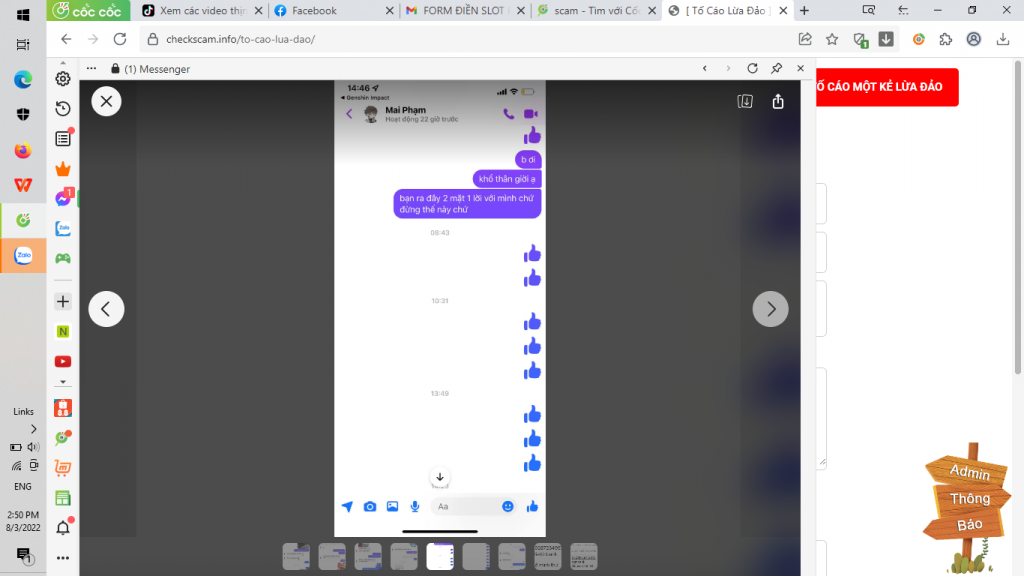Viewport: 1024px width, 576px height.
Task: Open Messenger panel three-dot menu
Action: tap(91, 69)
